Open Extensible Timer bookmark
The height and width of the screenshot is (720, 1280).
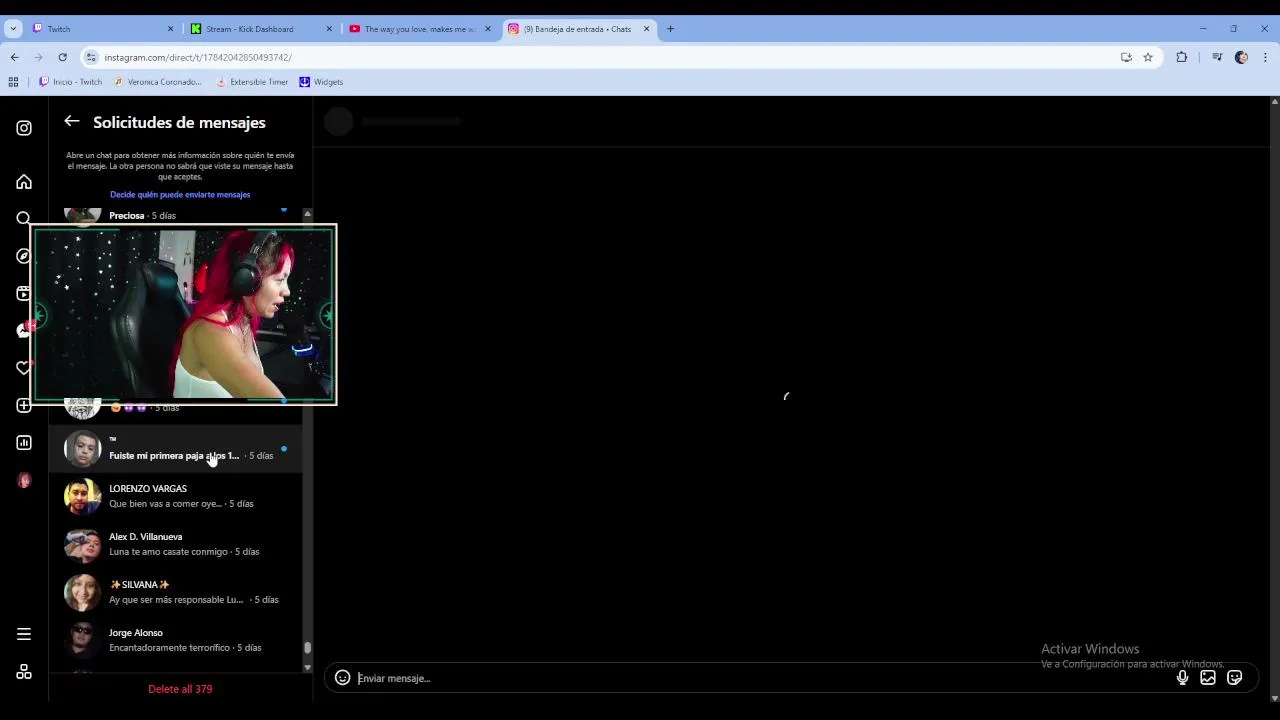coord(251,82)
